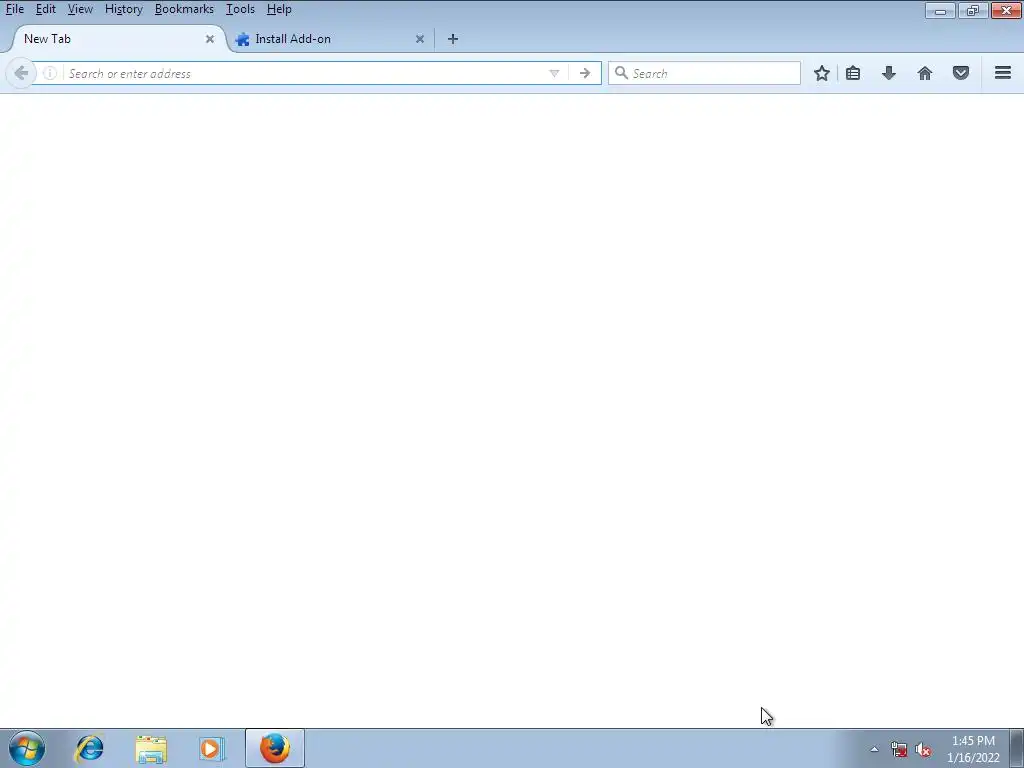Open the Help menu
Viewport: 1024px width, 768px height.
[x=279, y=9]
